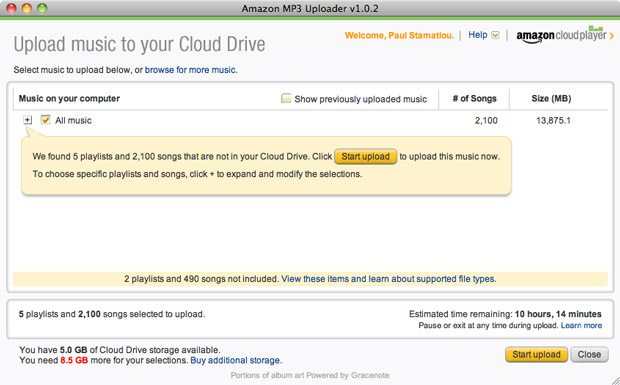The height and width of the screenshot is (385, 620).
Task: Click Buy additional storage link
Action: point(236,360)
